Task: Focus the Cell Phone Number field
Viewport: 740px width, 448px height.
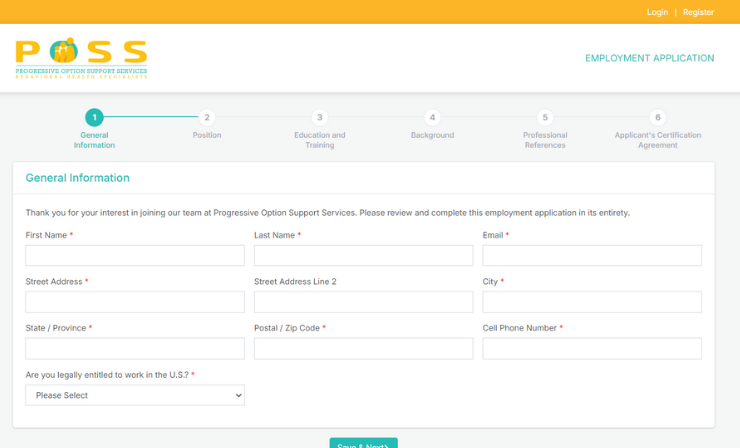Action: (592, 348)
